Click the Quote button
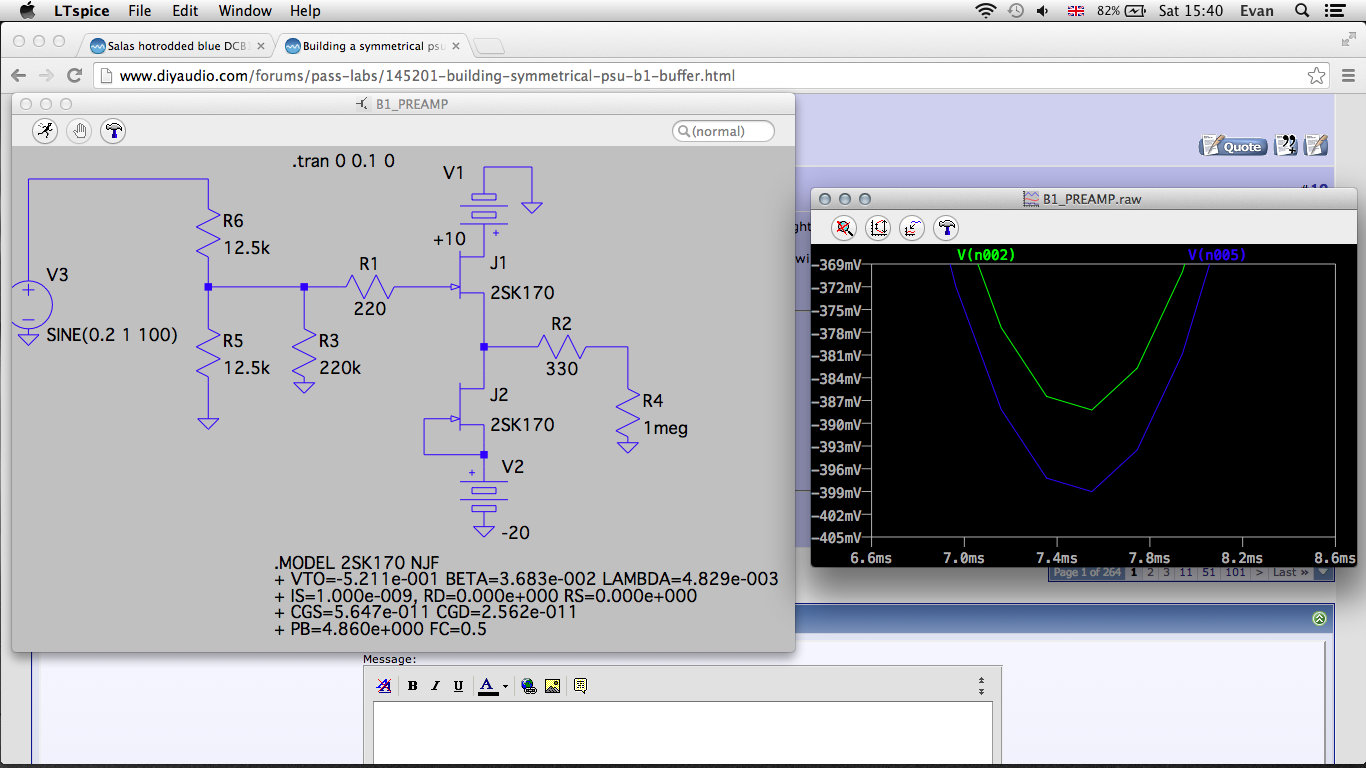 coord(1233,146)
